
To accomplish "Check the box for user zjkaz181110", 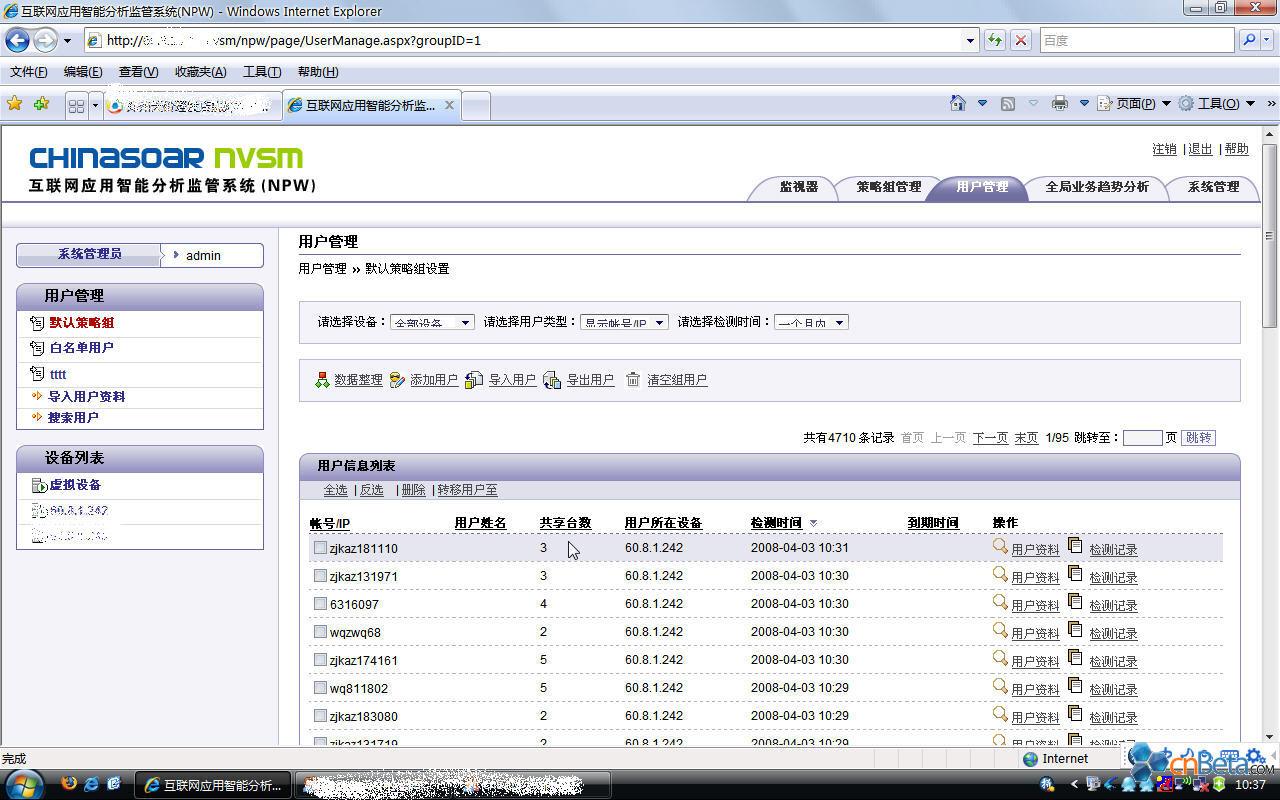I will pyautogui.click(x=320, y=548).
